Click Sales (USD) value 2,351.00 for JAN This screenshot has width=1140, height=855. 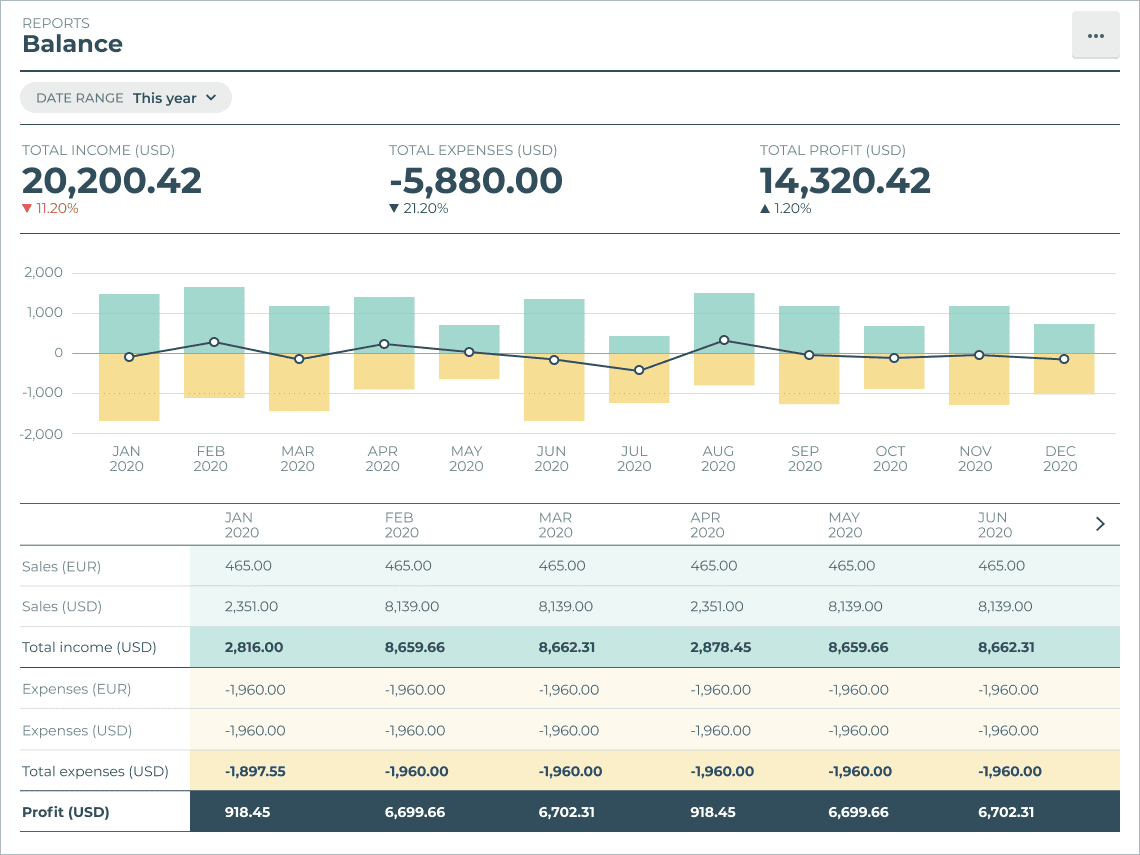tap(251, 606)
